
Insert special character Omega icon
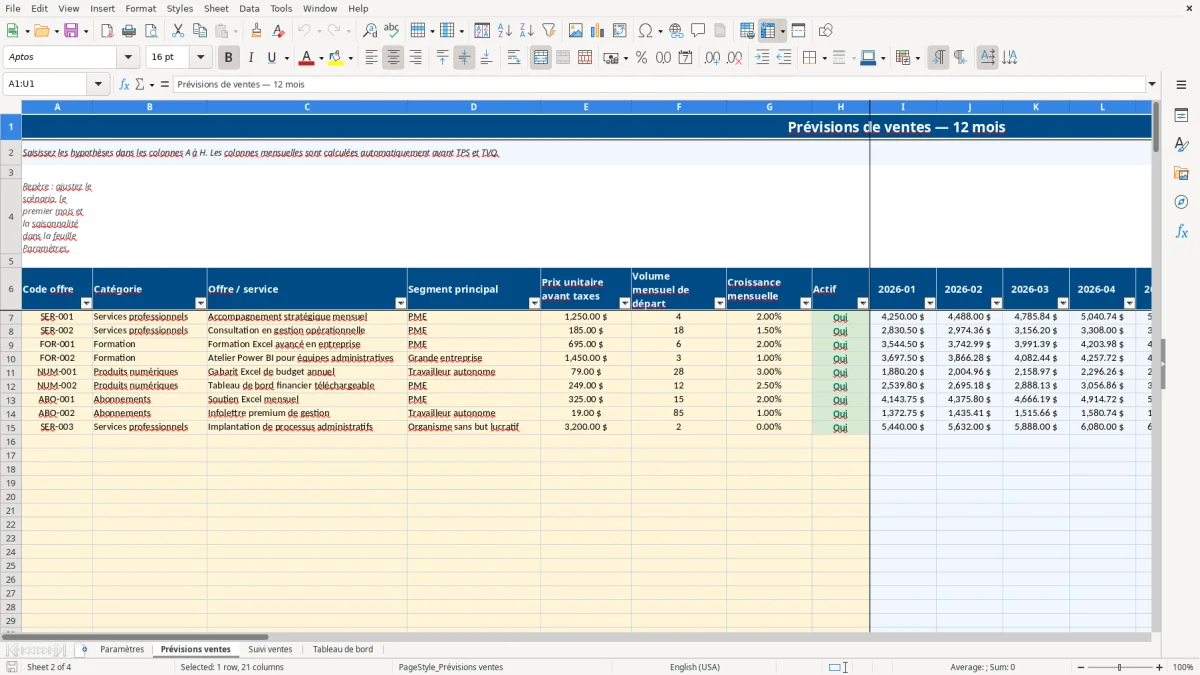(x=645, y=31)
